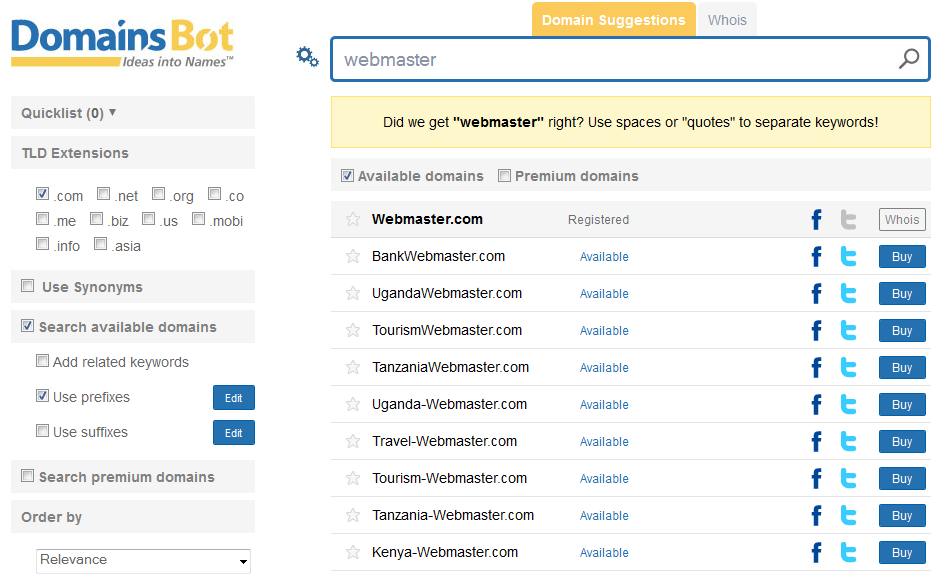This screenshot has height=577, width=937.
Task: Star Travel-Webmaster.com domain
Action: tap(353, 442)
